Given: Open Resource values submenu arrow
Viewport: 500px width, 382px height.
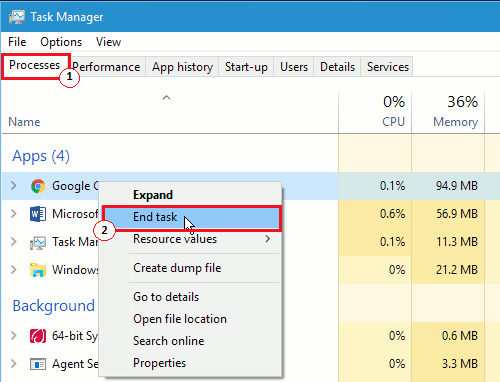Looking at the screenshot, I should (x=267, y=239).
